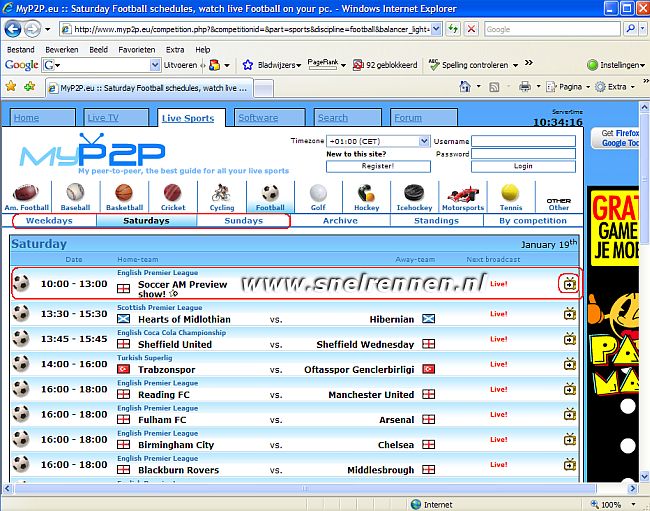Click the Login button
The height and width of the screenshot is (511, 650).
coord(523,166)
